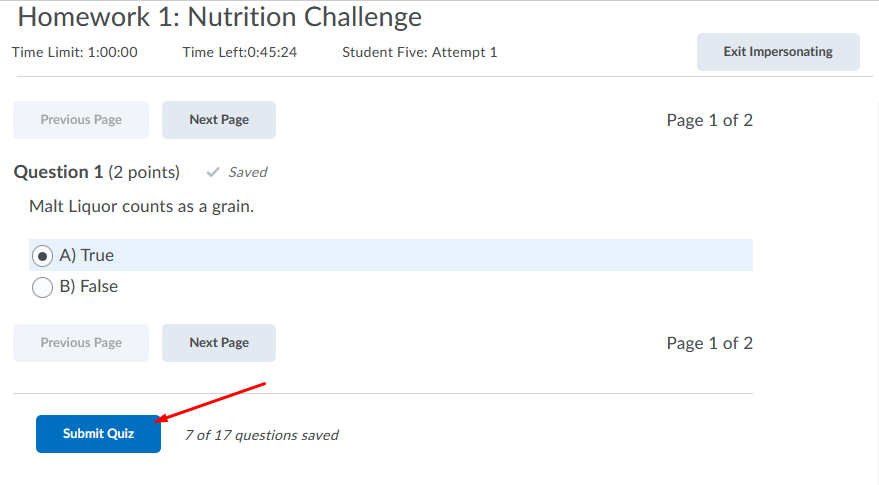Click the 7 of 17 questions saved status
This screenshot has width=879, height=485.
click(x=262, y=435)
